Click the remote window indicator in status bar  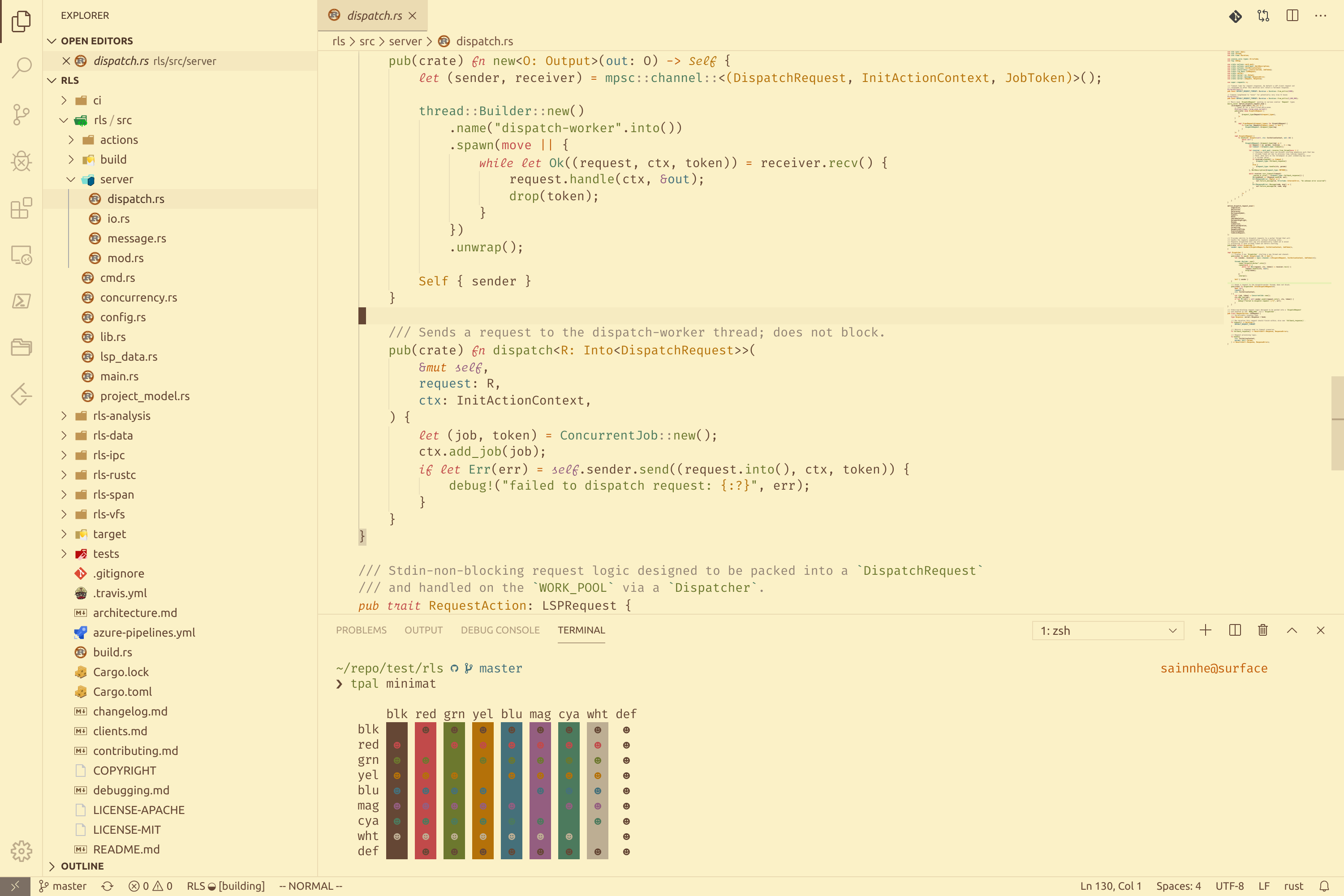15,886
